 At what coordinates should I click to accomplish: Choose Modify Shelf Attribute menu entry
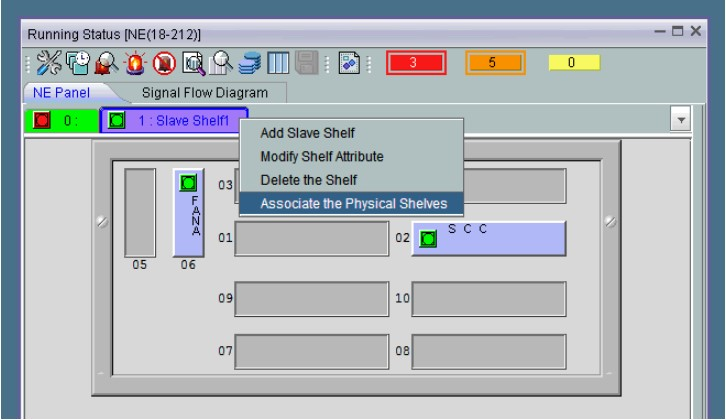320,157
